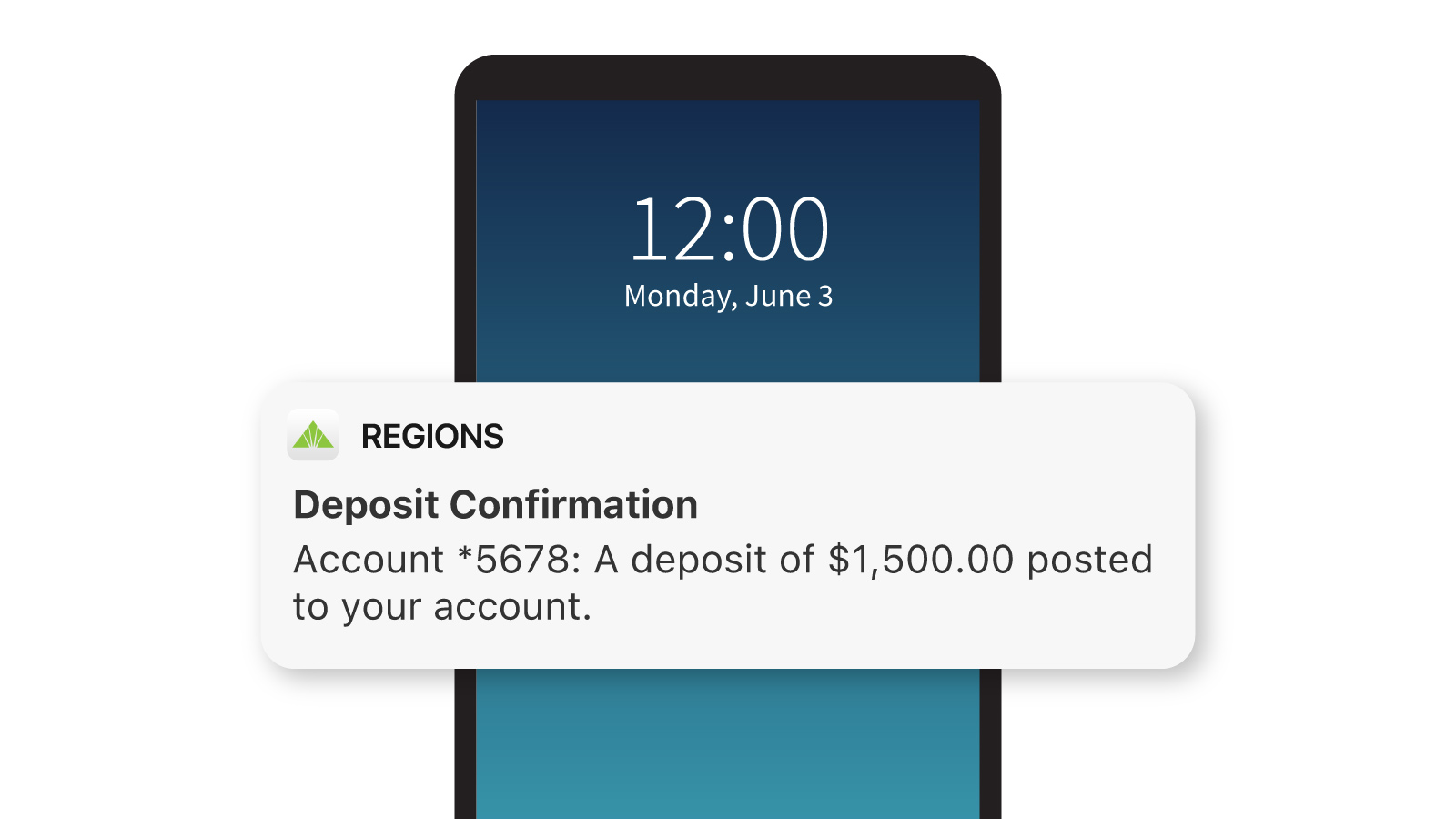Click the lime pyramid symbol in the notification
This screenshot has width=1456, height=819.
pyautogui.click(x=314, y=435)
